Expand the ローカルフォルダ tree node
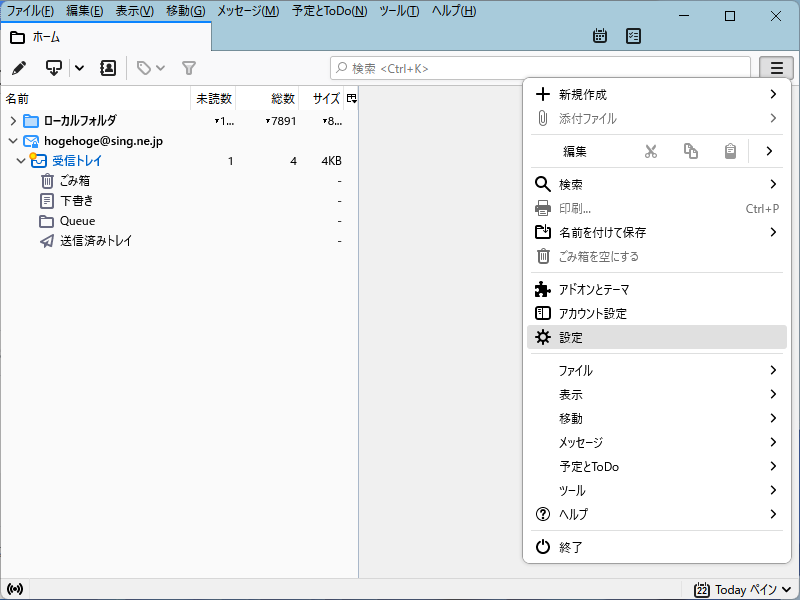The image size is (800, 600). pyautogui.click(x=13, y=121)
